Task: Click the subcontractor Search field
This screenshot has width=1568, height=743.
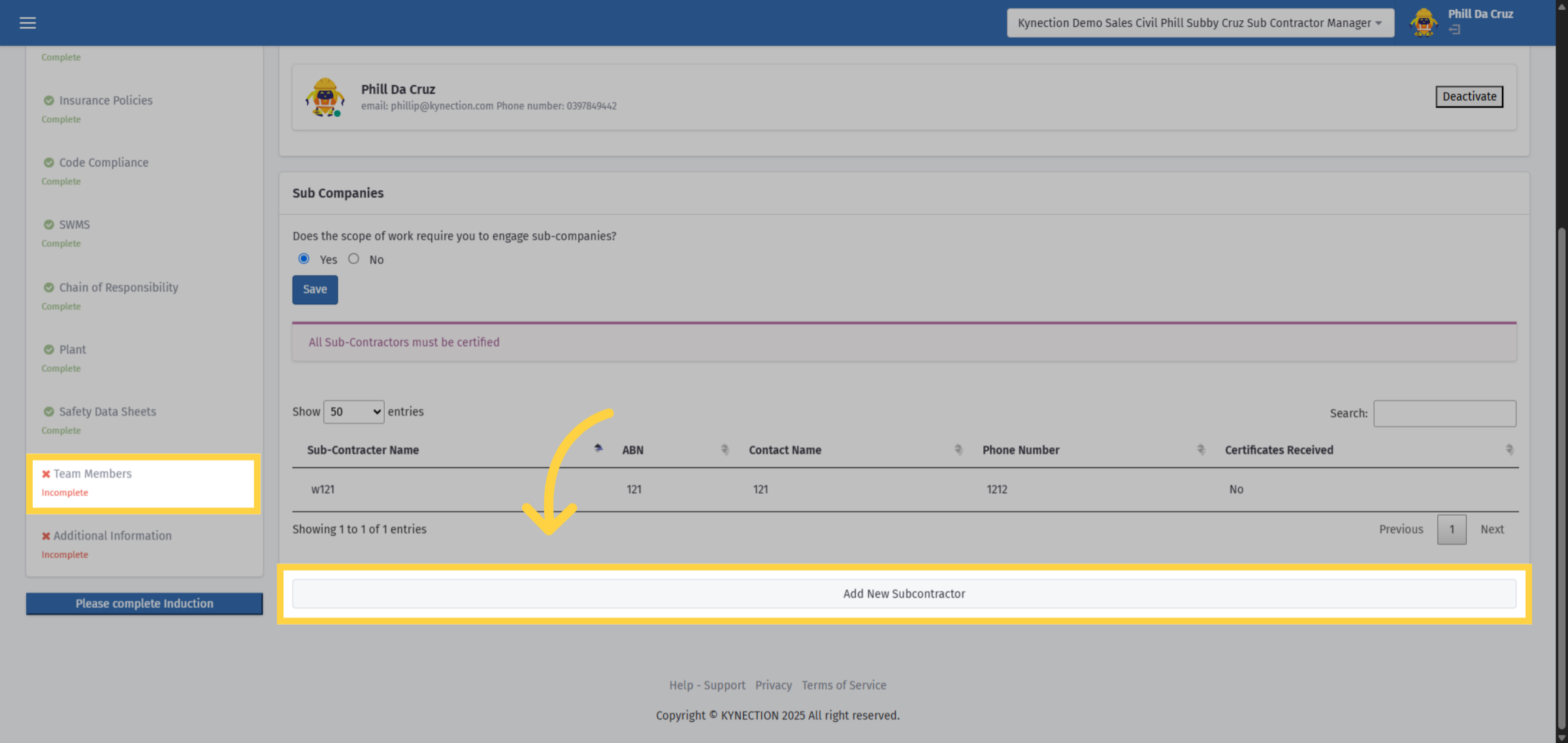Action: click(1445, 414)
